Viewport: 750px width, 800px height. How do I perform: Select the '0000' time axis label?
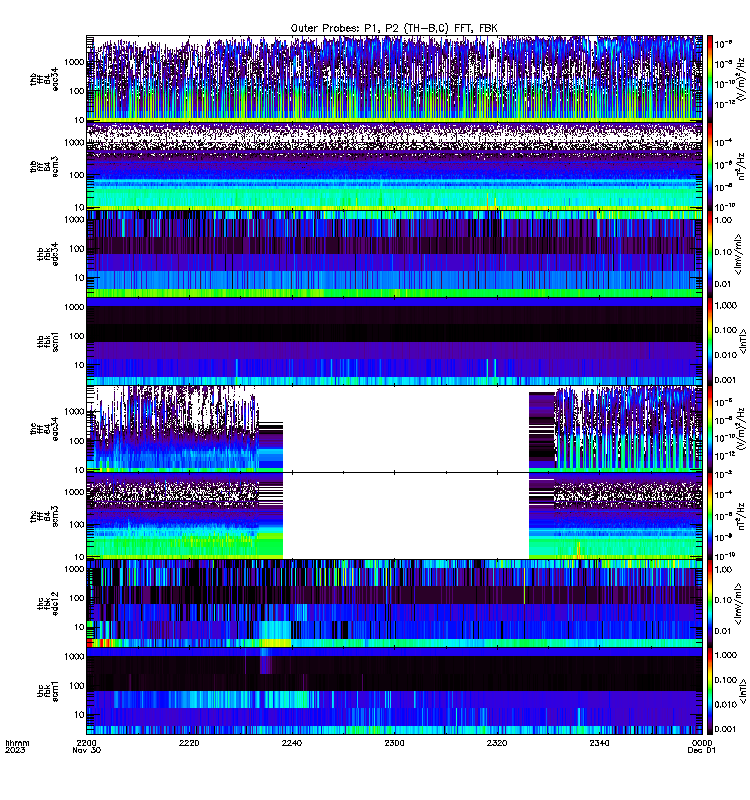point(702,743)
